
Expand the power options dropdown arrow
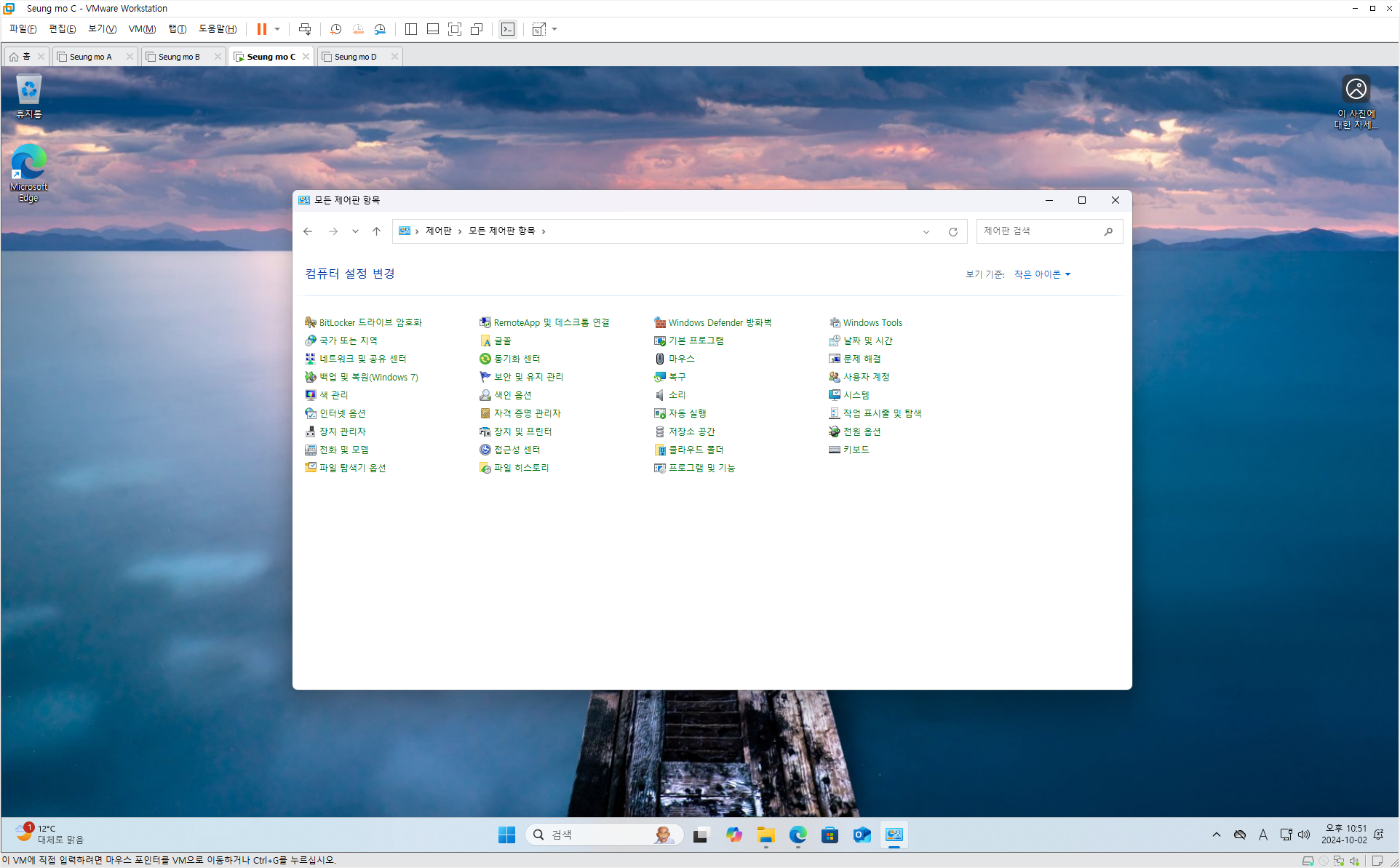pyautogui.click(x=277, y=29)
